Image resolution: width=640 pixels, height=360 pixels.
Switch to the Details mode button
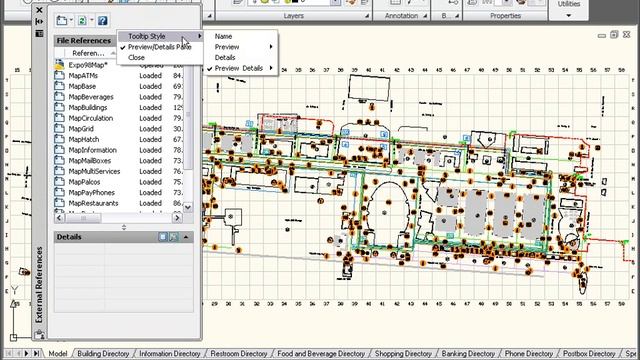[163, 237]
